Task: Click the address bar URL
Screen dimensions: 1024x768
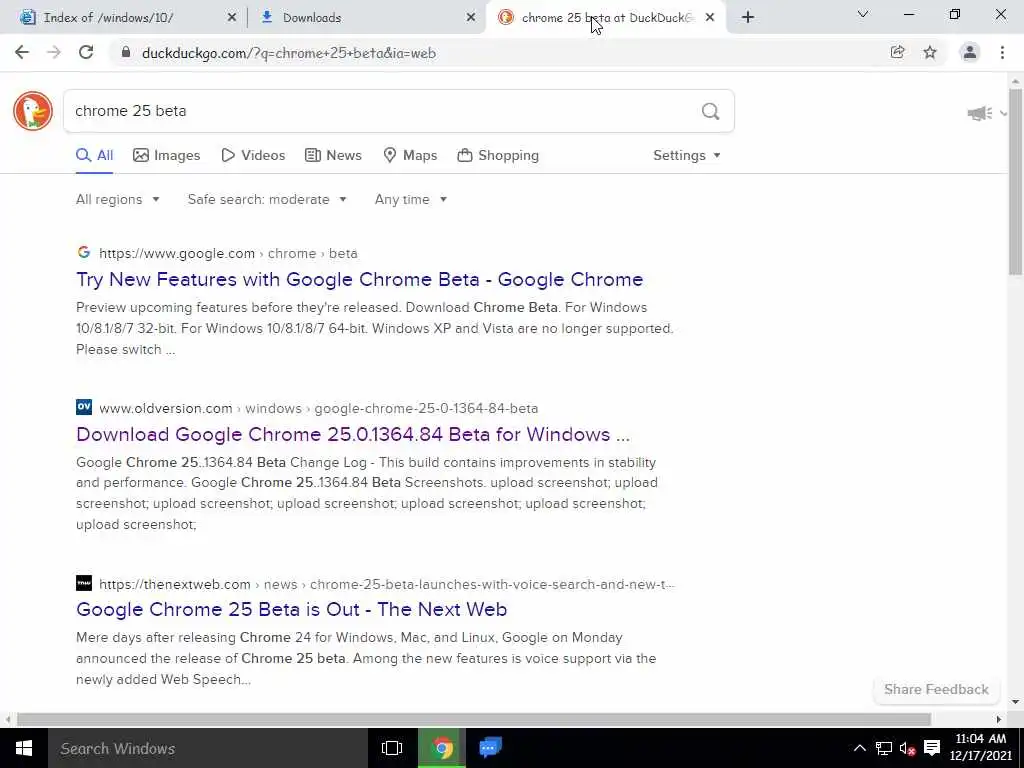Action: (x=289, y=53)
